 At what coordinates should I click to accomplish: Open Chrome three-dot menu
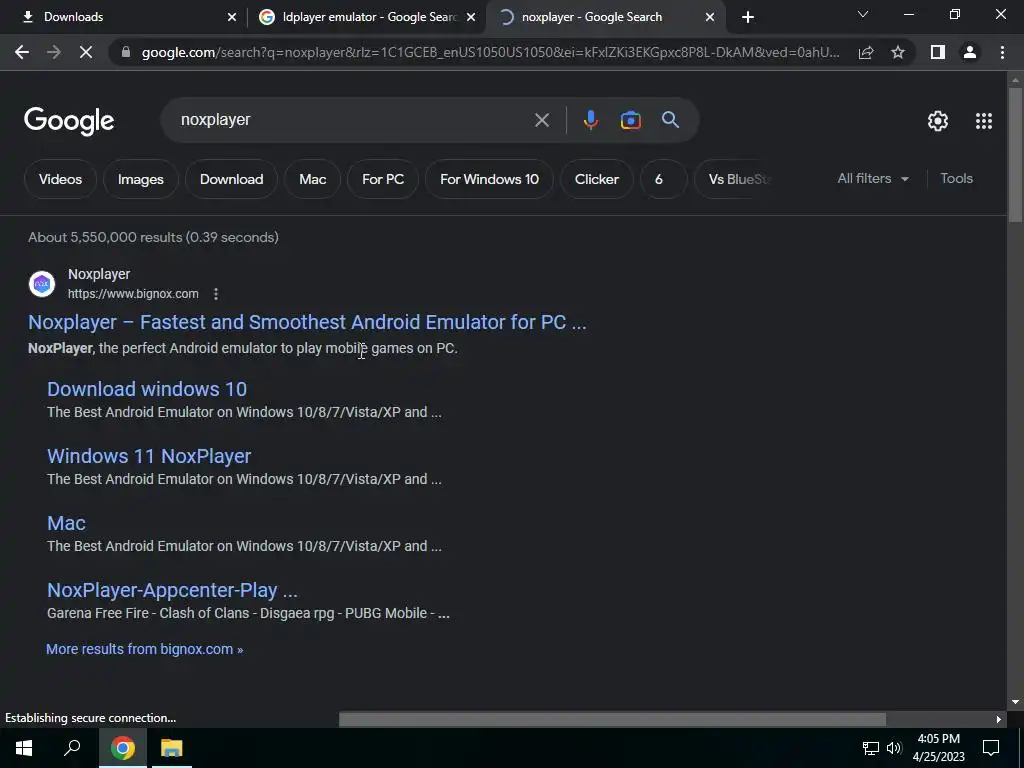(x=1002, y=52)
